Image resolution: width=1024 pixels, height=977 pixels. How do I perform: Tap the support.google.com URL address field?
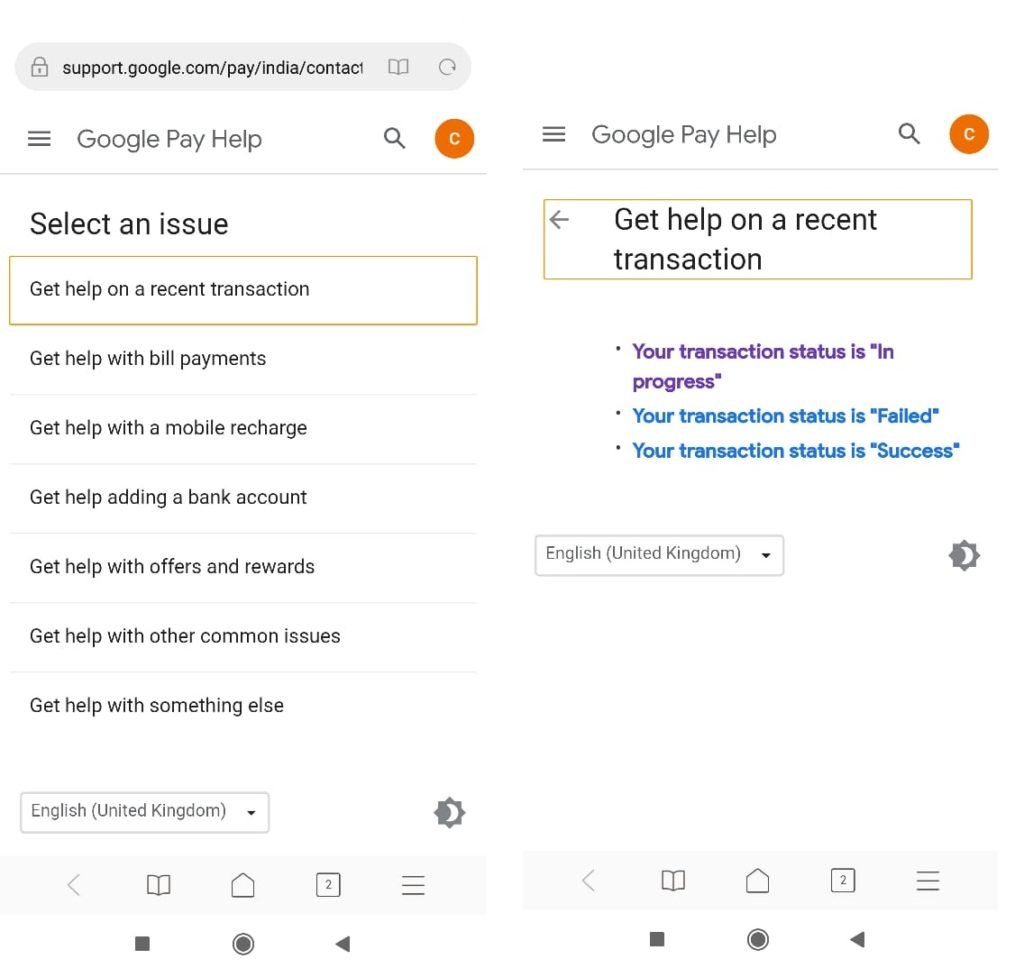point(212,67)
